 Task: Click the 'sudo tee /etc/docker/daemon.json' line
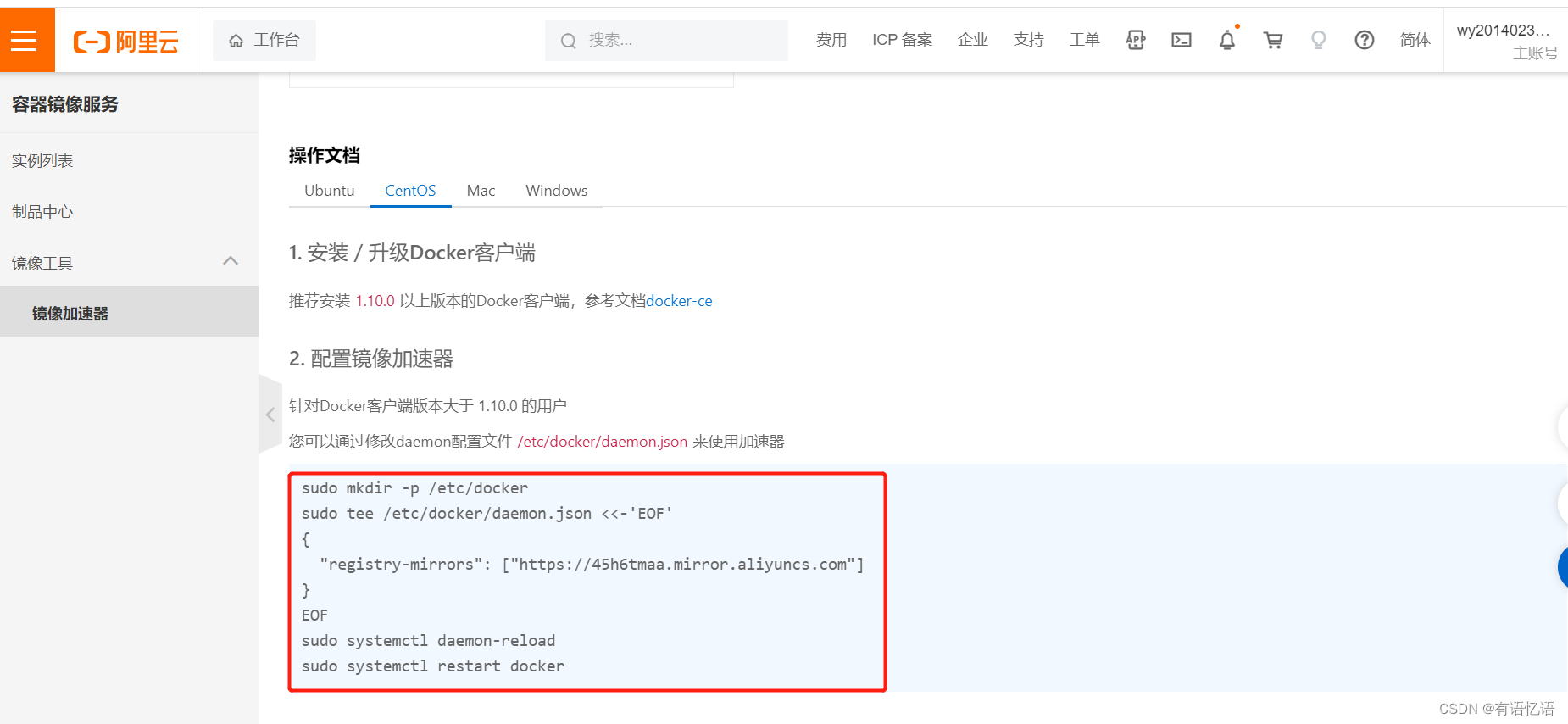[x=487, y=514]
